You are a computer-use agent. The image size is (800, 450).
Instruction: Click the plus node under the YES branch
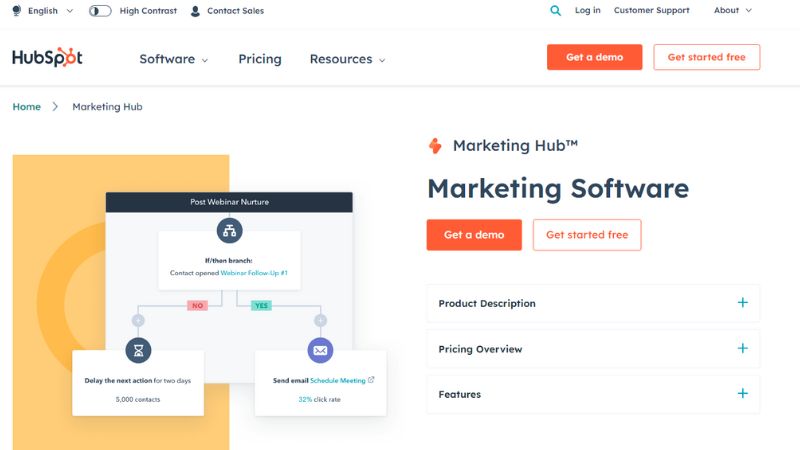(320, 320)
